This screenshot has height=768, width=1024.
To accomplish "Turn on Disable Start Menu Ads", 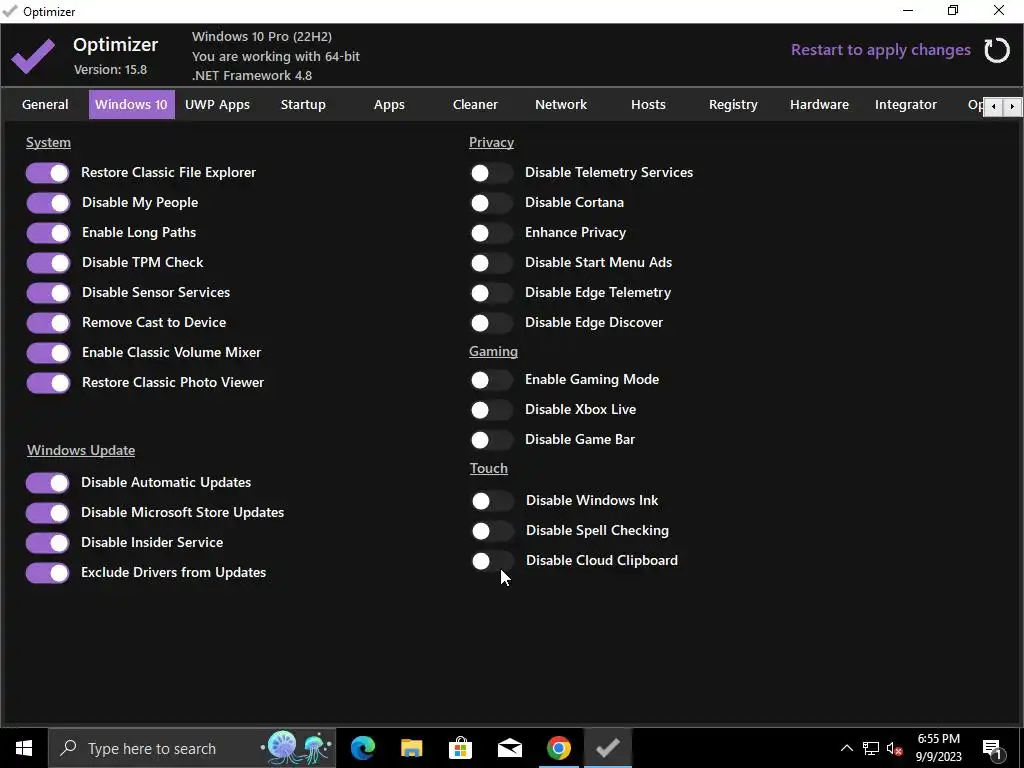I will [x=491, y=263].
